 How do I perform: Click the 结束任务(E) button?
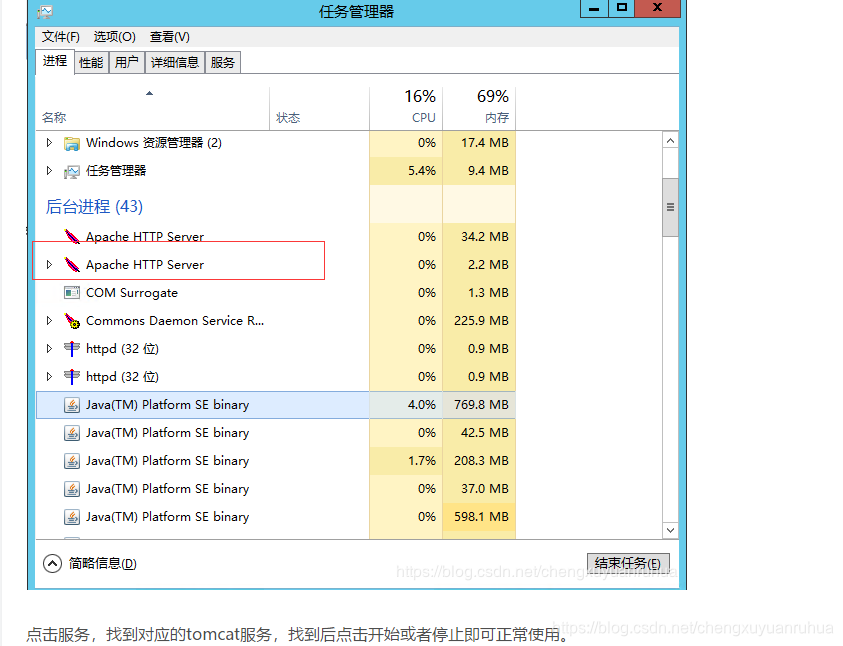point(628,563)
